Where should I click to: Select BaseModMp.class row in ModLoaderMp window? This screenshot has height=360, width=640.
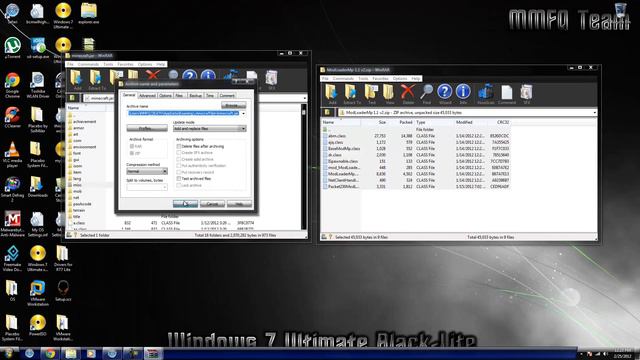(416, 149)
